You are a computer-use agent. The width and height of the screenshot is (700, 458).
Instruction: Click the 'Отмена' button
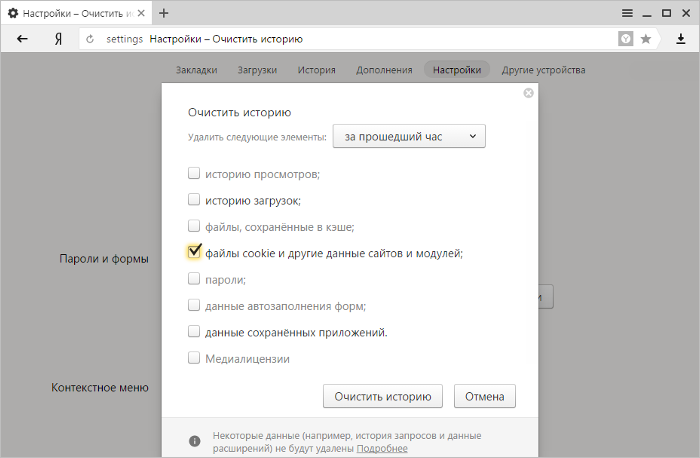pos(485,396)
